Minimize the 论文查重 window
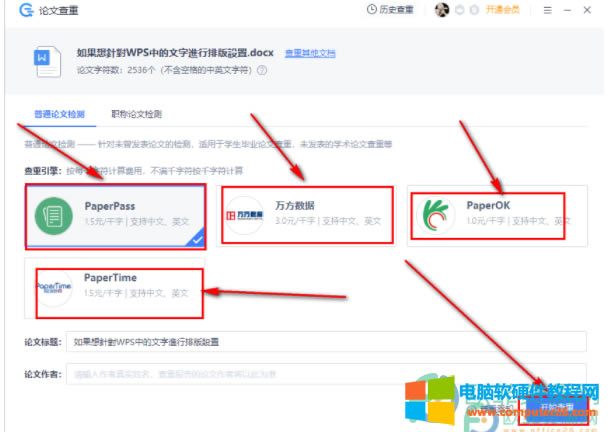 pyautogui.click(x=567, y=10)
